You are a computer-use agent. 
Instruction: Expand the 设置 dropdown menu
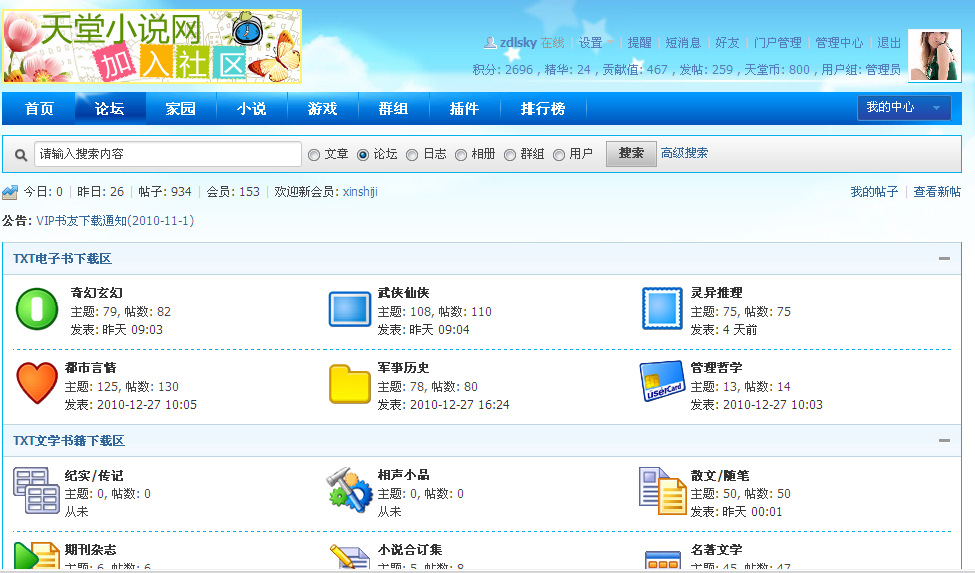point(596,42)
